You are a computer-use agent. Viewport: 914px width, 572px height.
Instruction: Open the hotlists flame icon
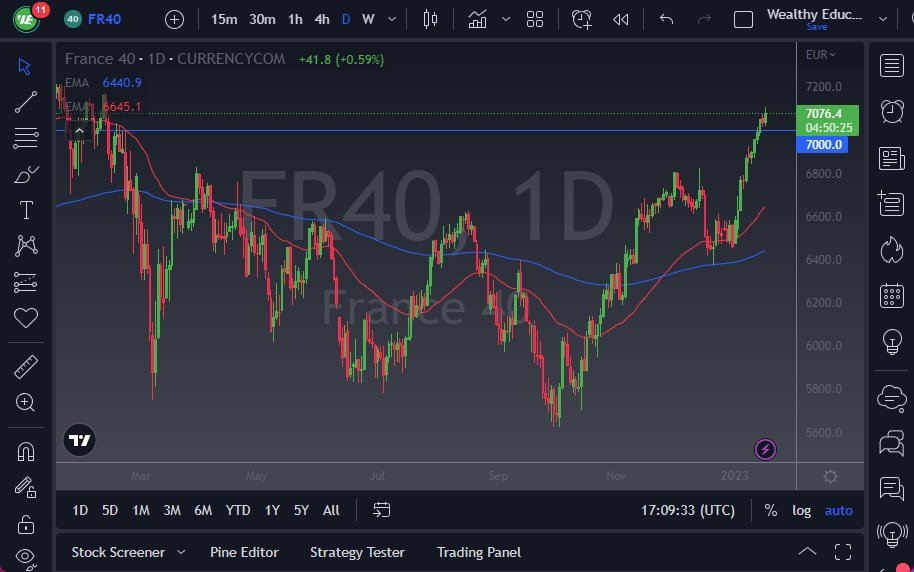click(891, 250)
